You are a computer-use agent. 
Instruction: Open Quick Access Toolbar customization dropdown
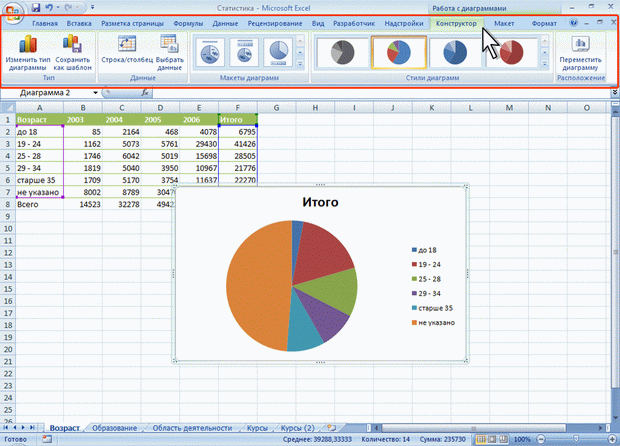point(92,8)
